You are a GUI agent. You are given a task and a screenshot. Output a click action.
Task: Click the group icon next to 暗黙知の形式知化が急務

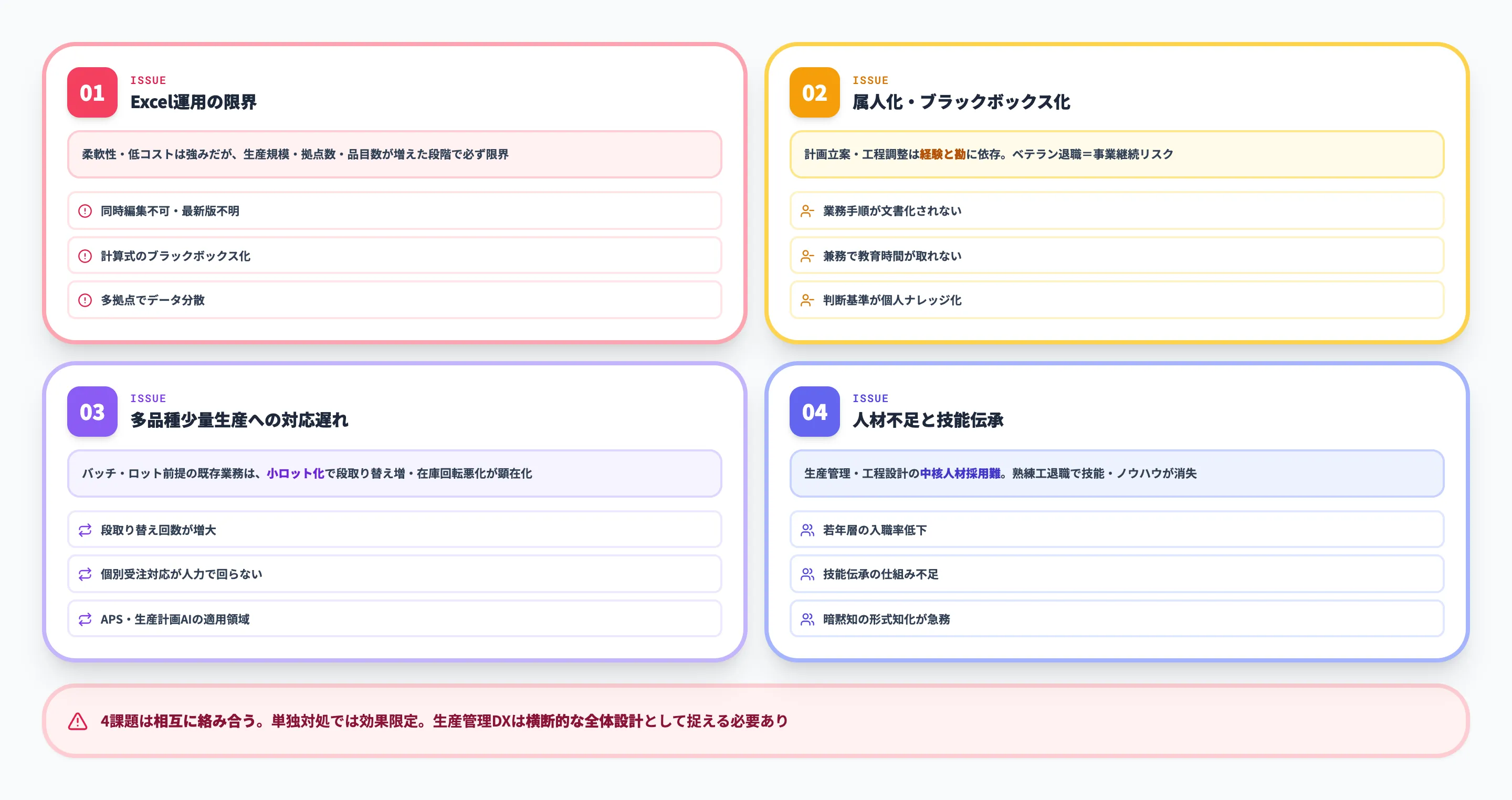(x=807, y=619)
